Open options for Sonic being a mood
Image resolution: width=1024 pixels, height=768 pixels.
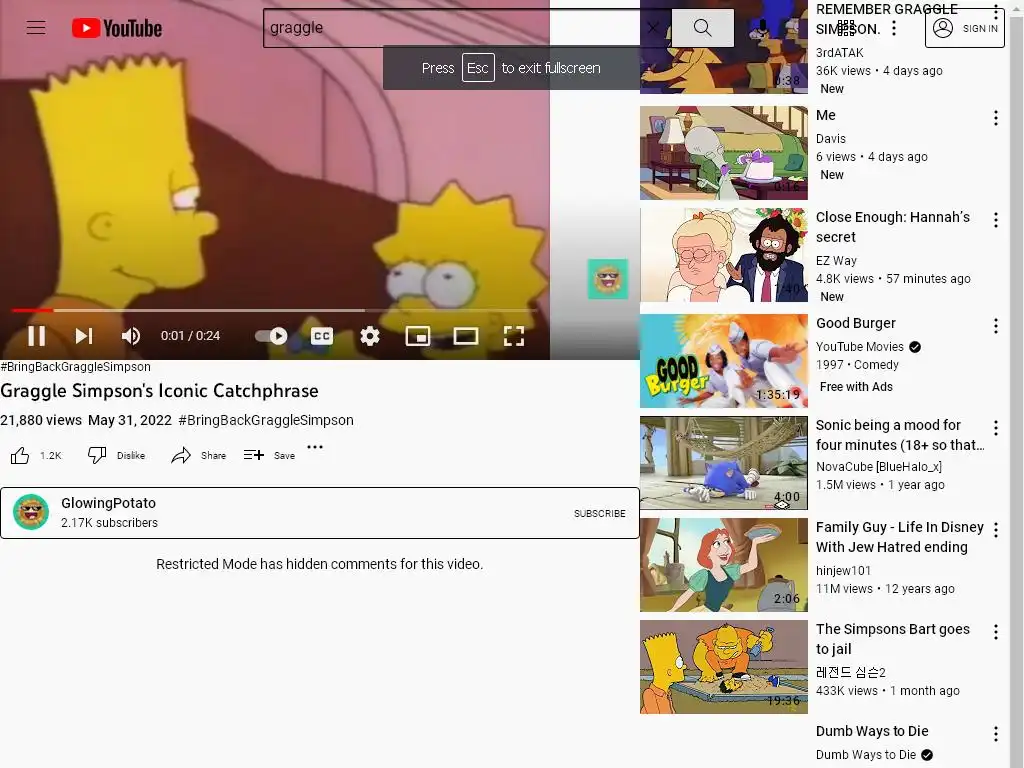[x=996, y=428]
